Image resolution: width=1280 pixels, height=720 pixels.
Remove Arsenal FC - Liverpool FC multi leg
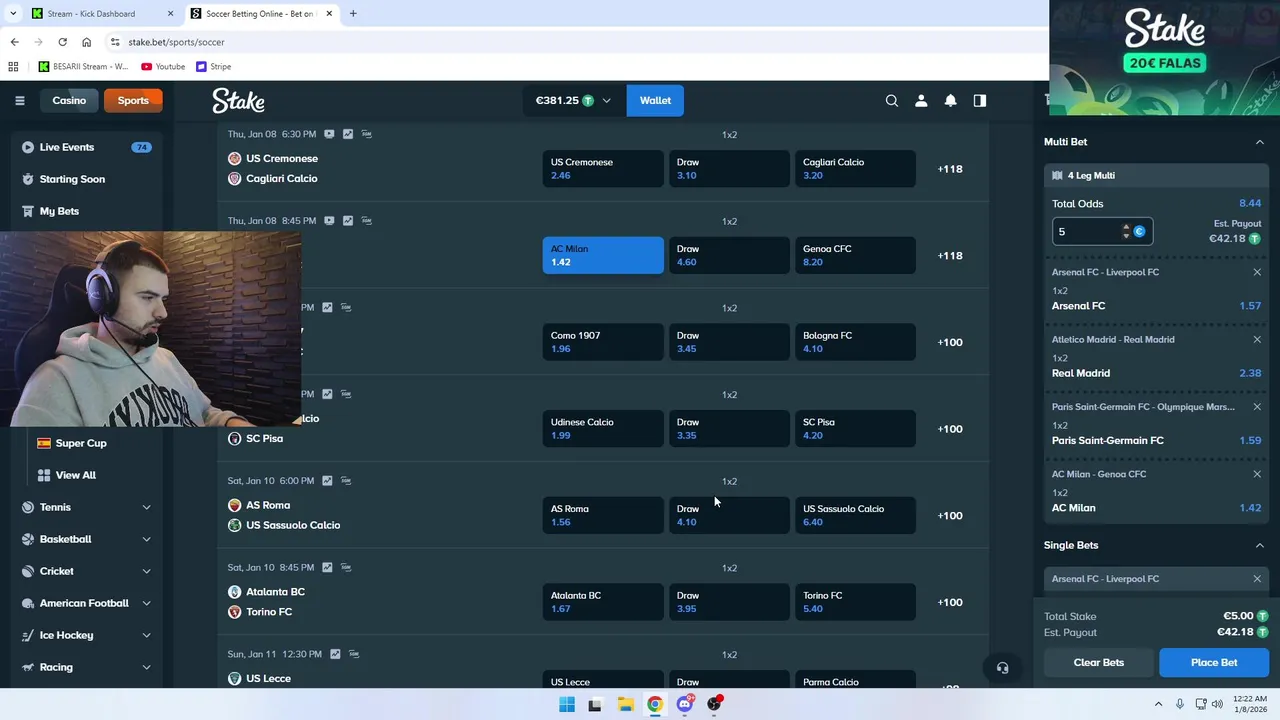point(1257,272)
